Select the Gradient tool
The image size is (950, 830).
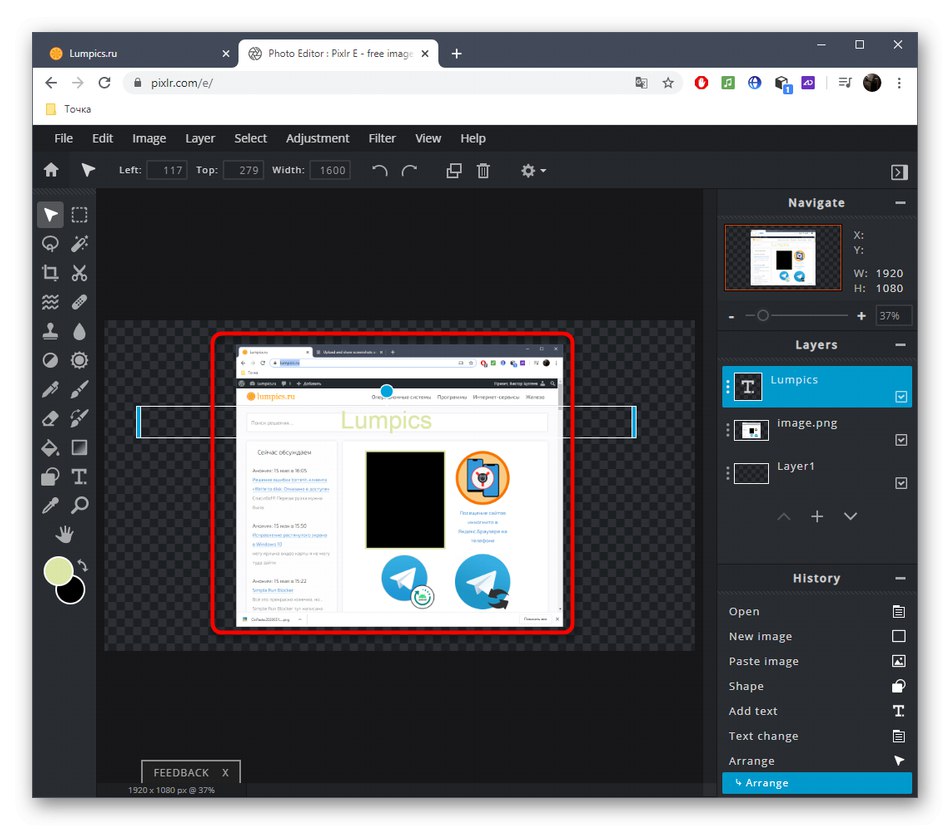(x=79, y=447)
